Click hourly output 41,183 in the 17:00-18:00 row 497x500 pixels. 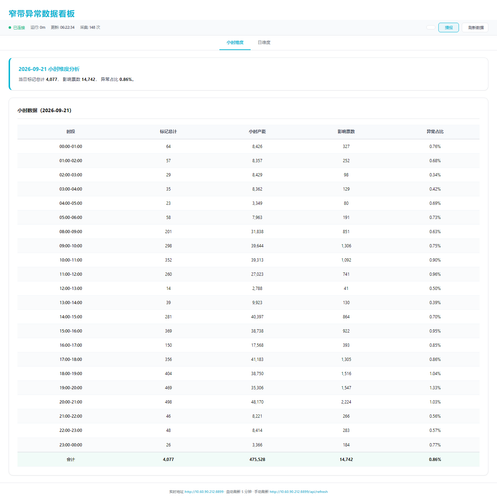[x=257, y=359]
